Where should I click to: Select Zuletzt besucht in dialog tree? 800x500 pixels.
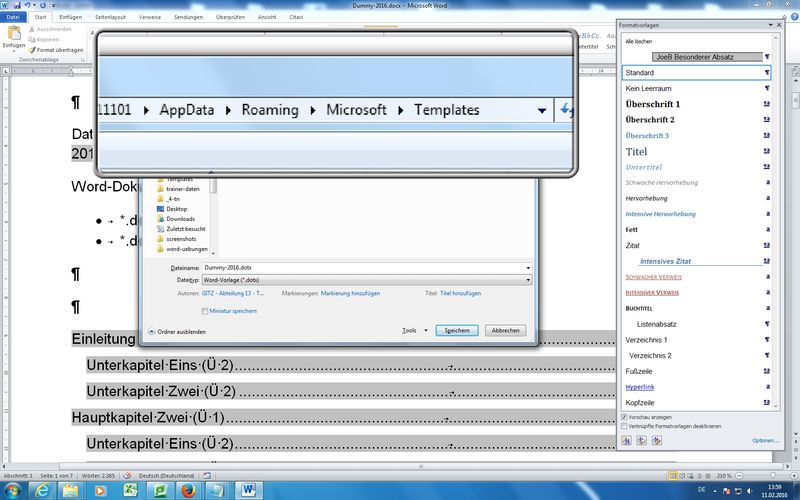(181, 229)
